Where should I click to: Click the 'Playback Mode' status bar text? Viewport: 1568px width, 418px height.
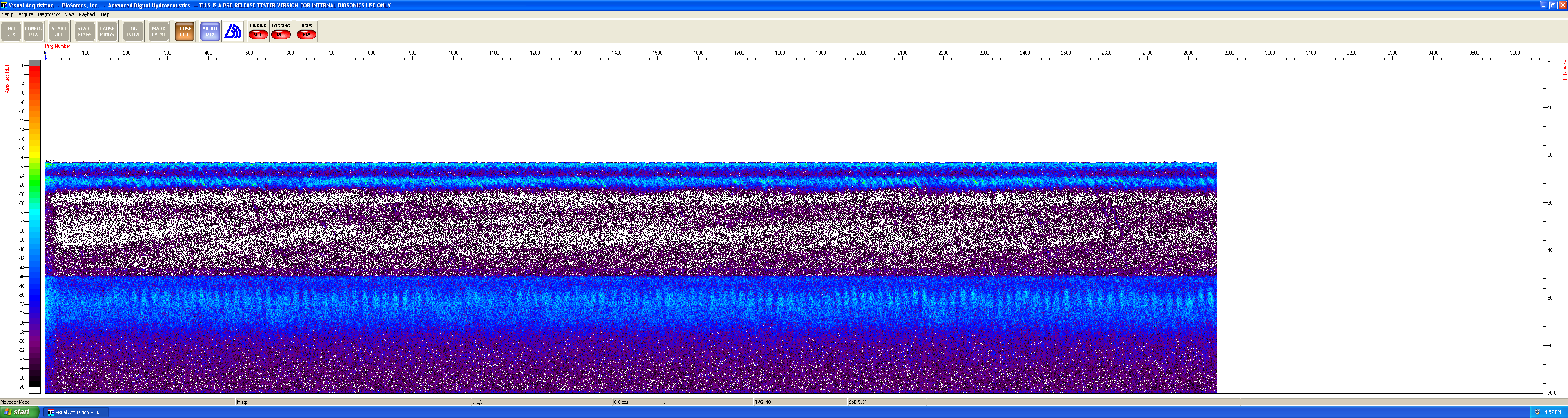click(15, 402)
